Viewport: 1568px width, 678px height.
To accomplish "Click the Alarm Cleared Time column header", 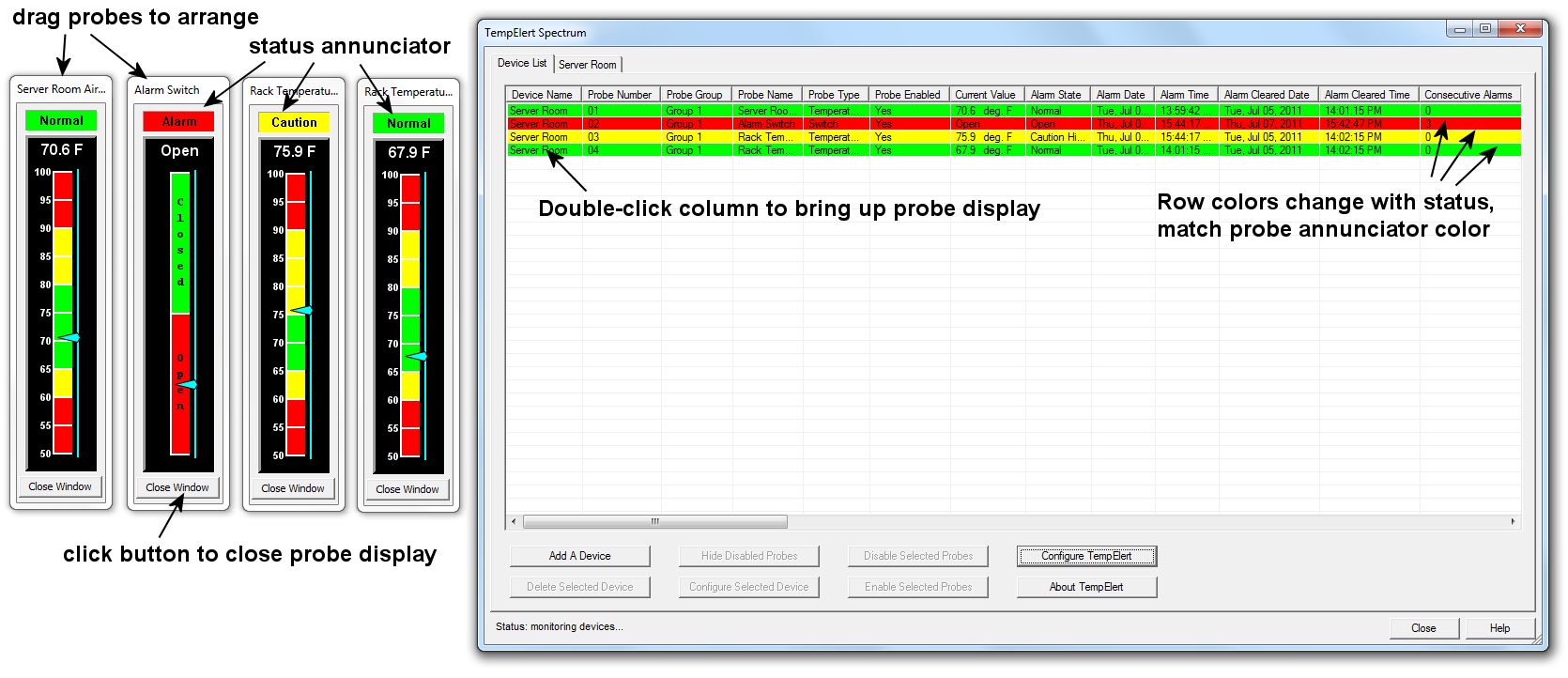I will click(1369, 95).
